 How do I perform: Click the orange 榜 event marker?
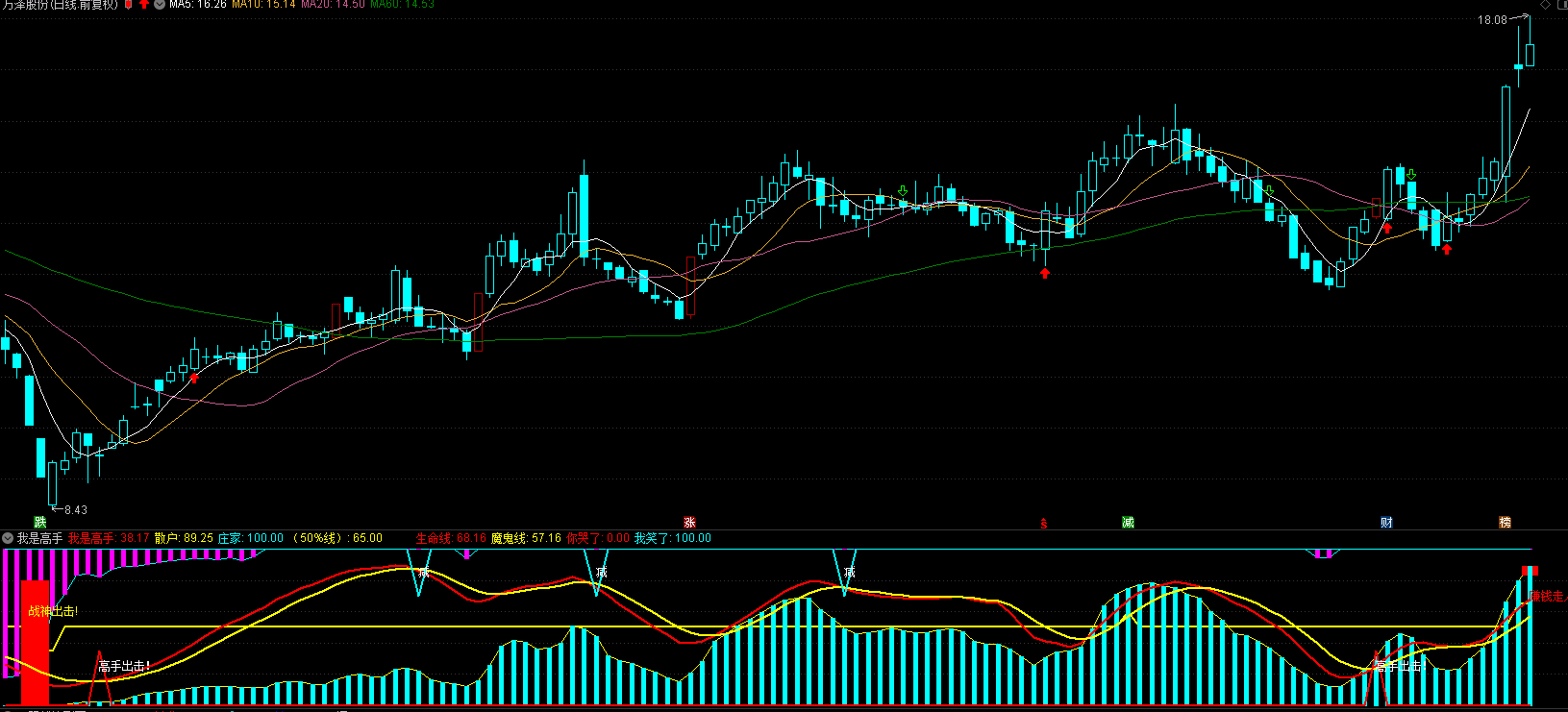tap(1506, 522)
